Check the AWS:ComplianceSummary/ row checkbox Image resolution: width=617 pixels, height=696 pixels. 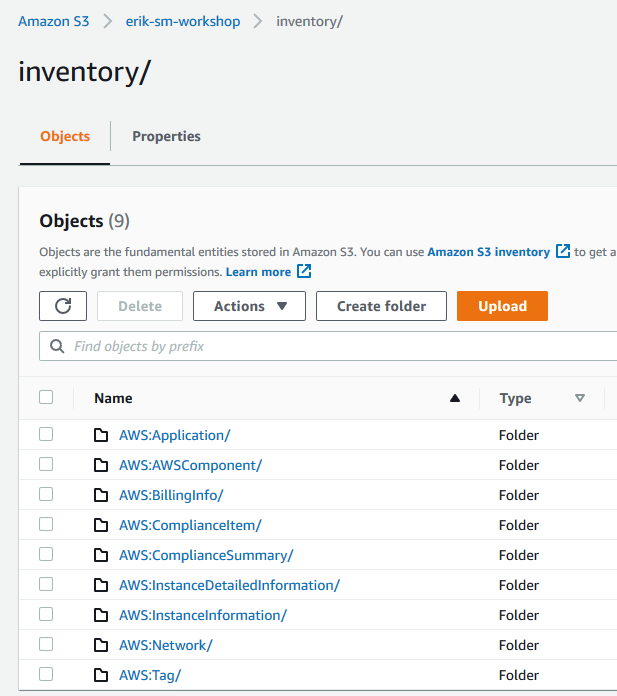46,554
